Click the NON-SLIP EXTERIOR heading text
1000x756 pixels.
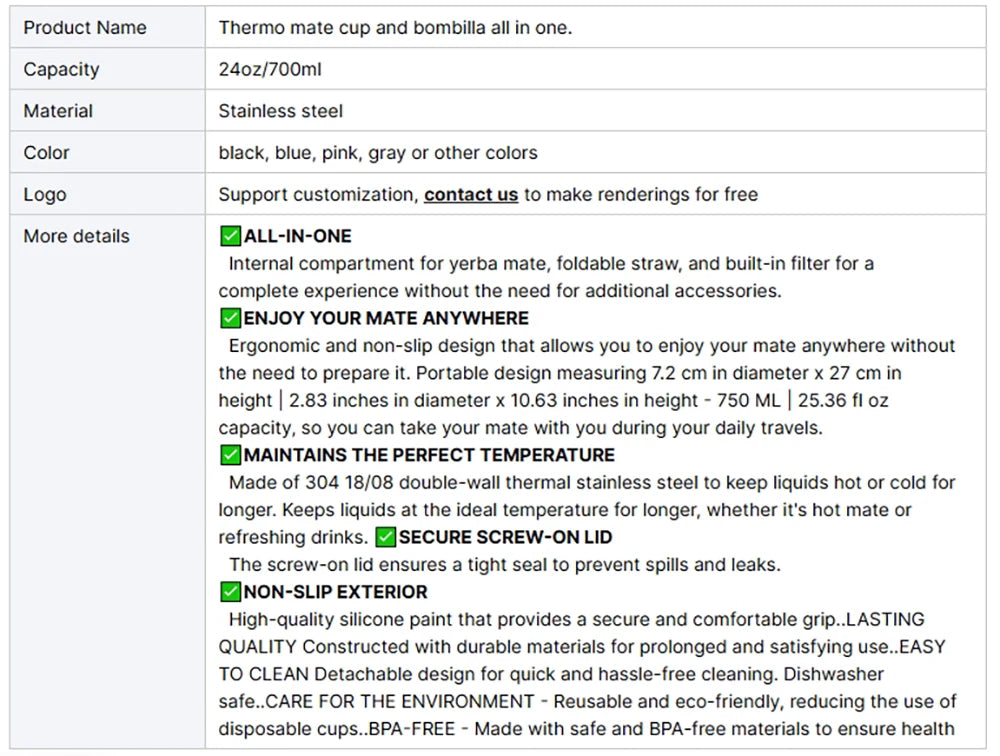(x=335, y=592)
